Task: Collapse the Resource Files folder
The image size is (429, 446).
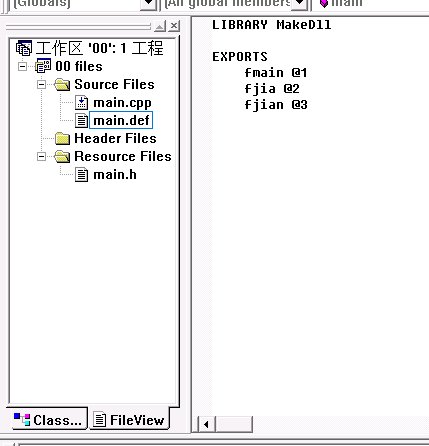Action: tap(41, 156)
